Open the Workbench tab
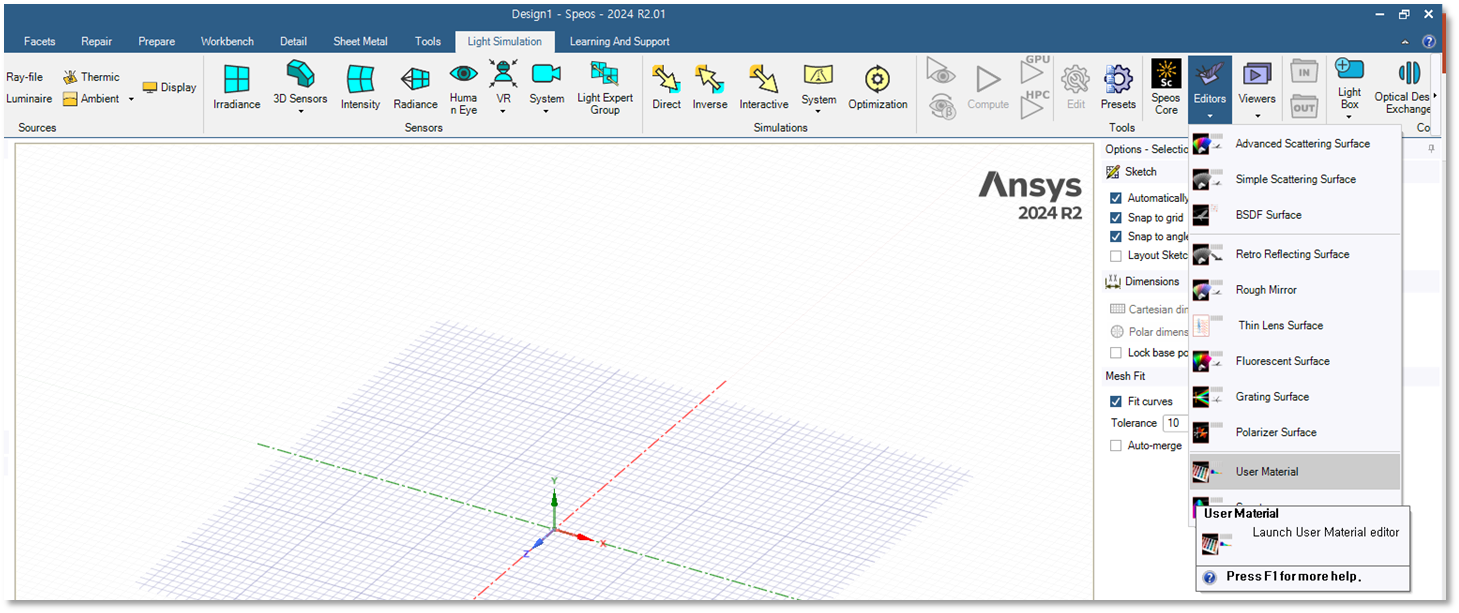 pyautogui.click(x=227, y=42)
